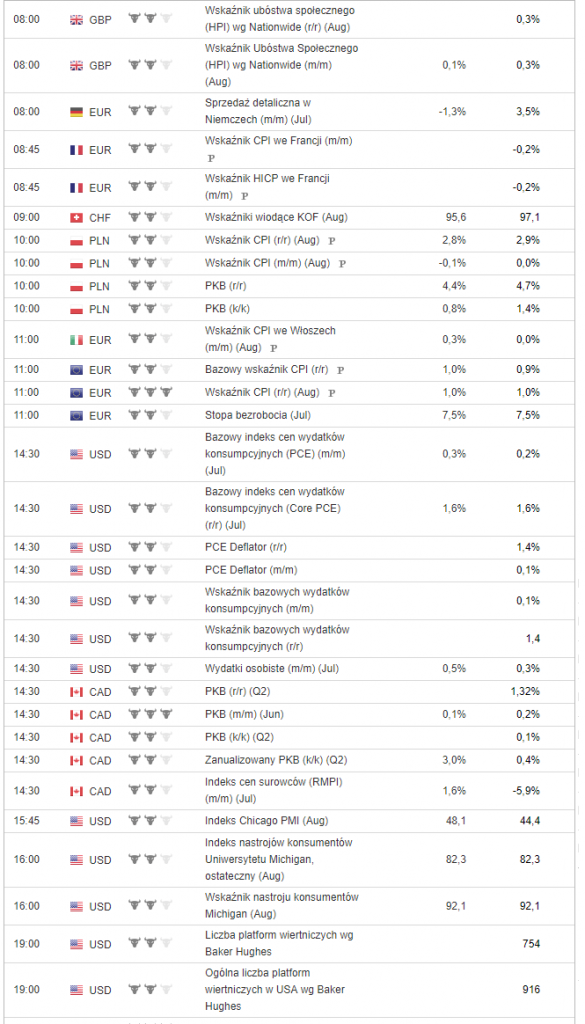This screenshot has width=585, height=1024.
Task: Click the 'P' marker beside Wskaźnik CPI we Francji
Action: (x=211, y=158)
